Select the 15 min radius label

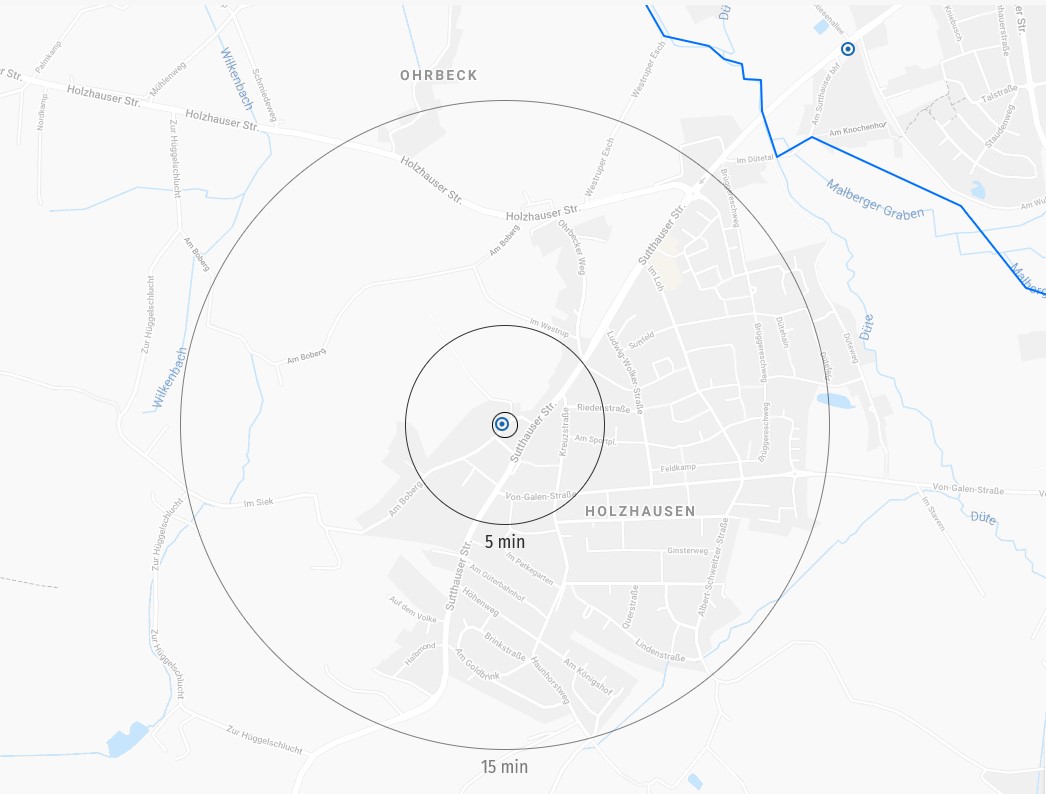coord(504,767)
